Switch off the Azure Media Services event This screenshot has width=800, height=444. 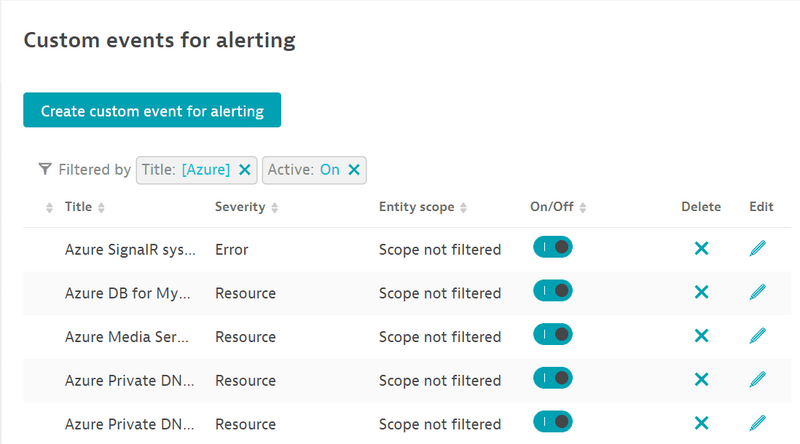tap(553, 335)
